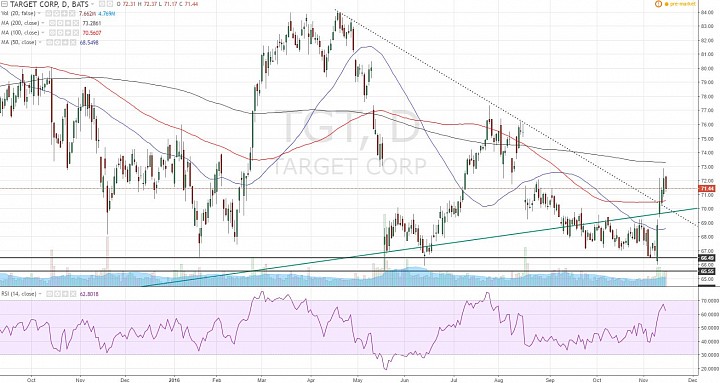
Task: Click the 66.49 horizontal line price label
Action: tap(708, 258)
